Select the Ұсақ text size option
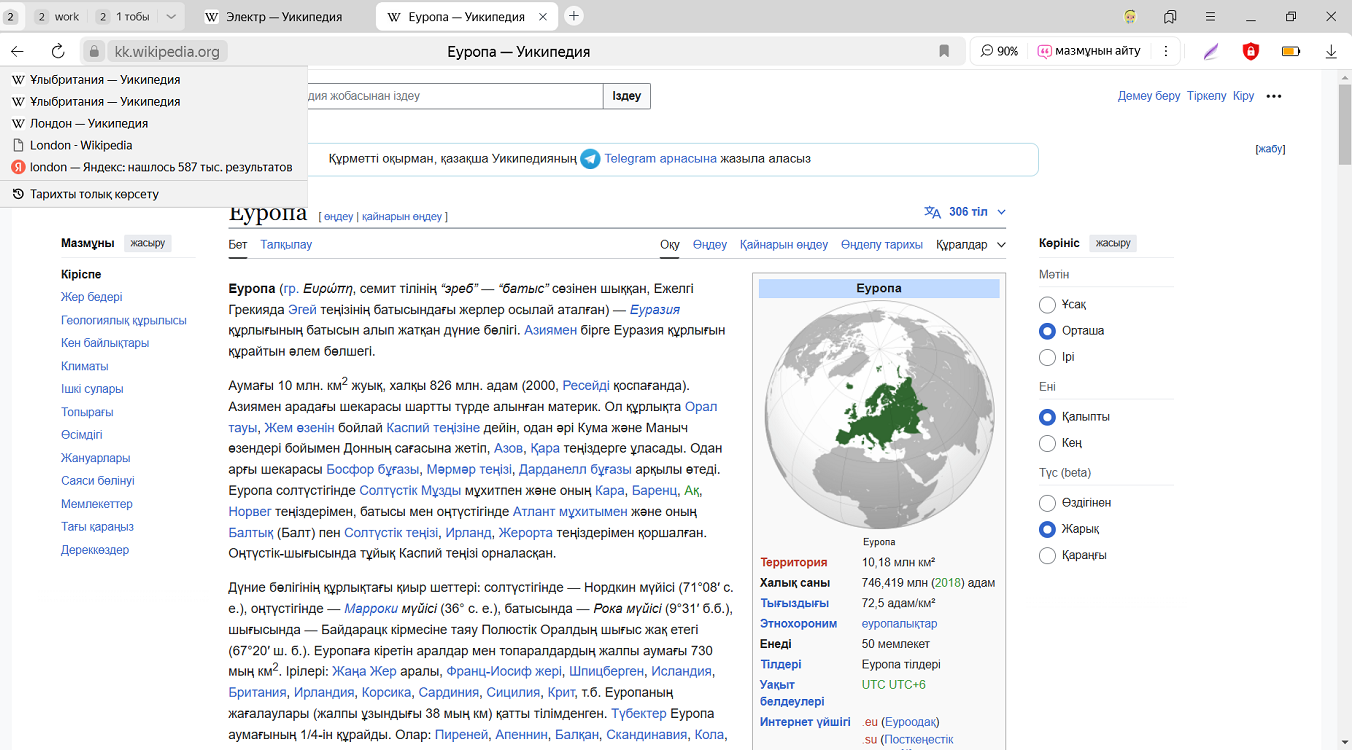The image size is (1352, 750). [x=1048, y=305]
